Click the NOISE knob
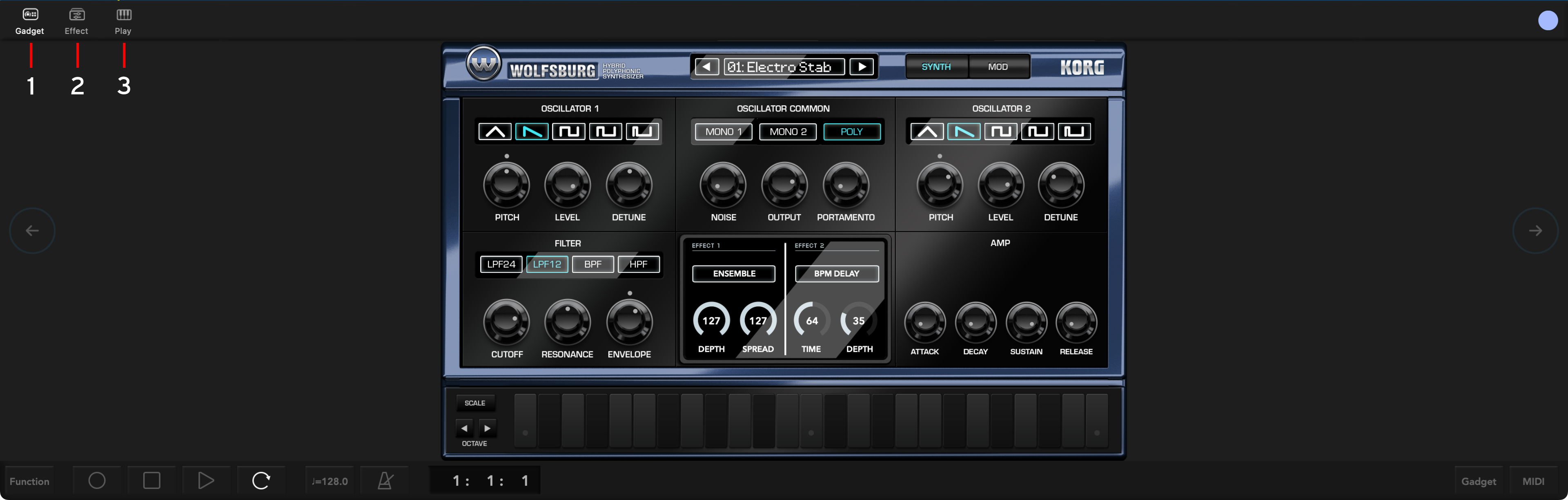This screenshot has width=1568, height=500. pos(723,185)
